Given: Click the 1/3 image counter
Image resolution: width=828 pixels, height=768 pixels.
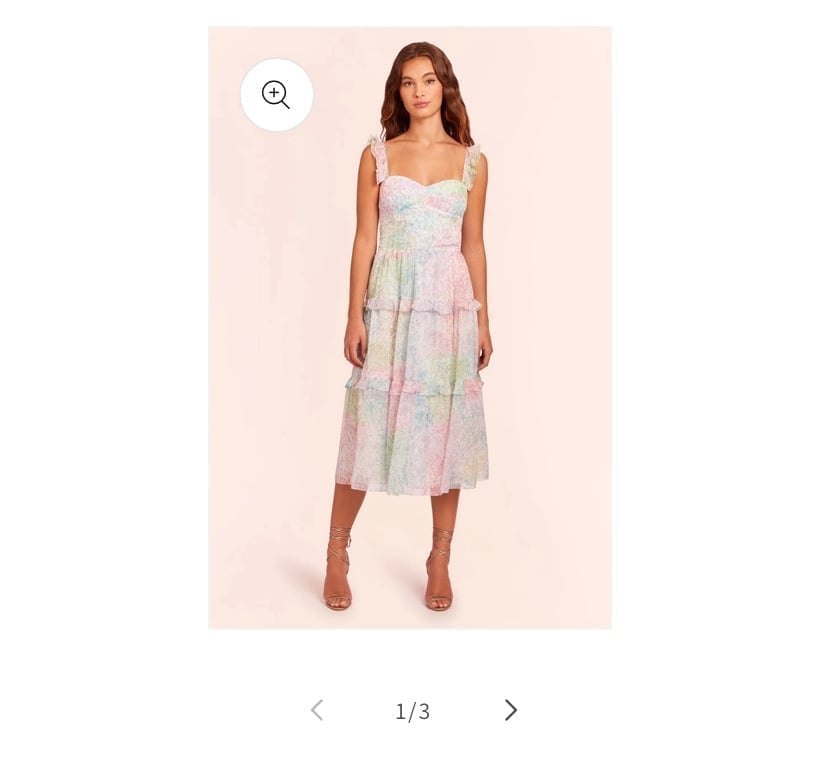Looking at the screenshot, I should (412, 711).
